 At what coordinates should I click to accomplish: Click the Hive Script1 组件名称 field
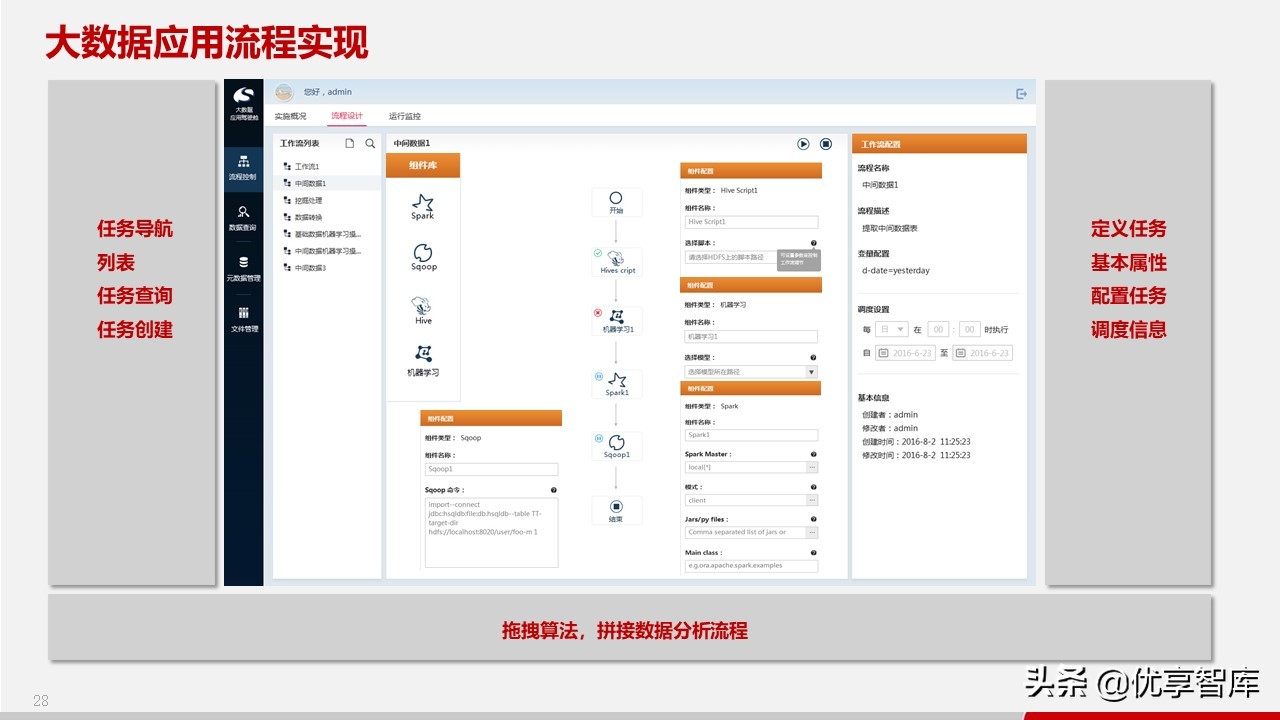pos(751,222)
